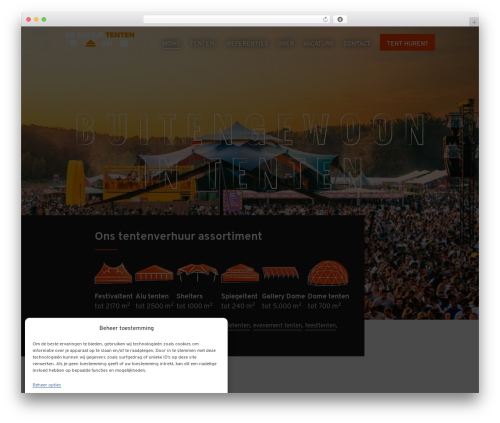Open the Home menu item
This screenshot has width=500, height=423.
pos(172,44)
